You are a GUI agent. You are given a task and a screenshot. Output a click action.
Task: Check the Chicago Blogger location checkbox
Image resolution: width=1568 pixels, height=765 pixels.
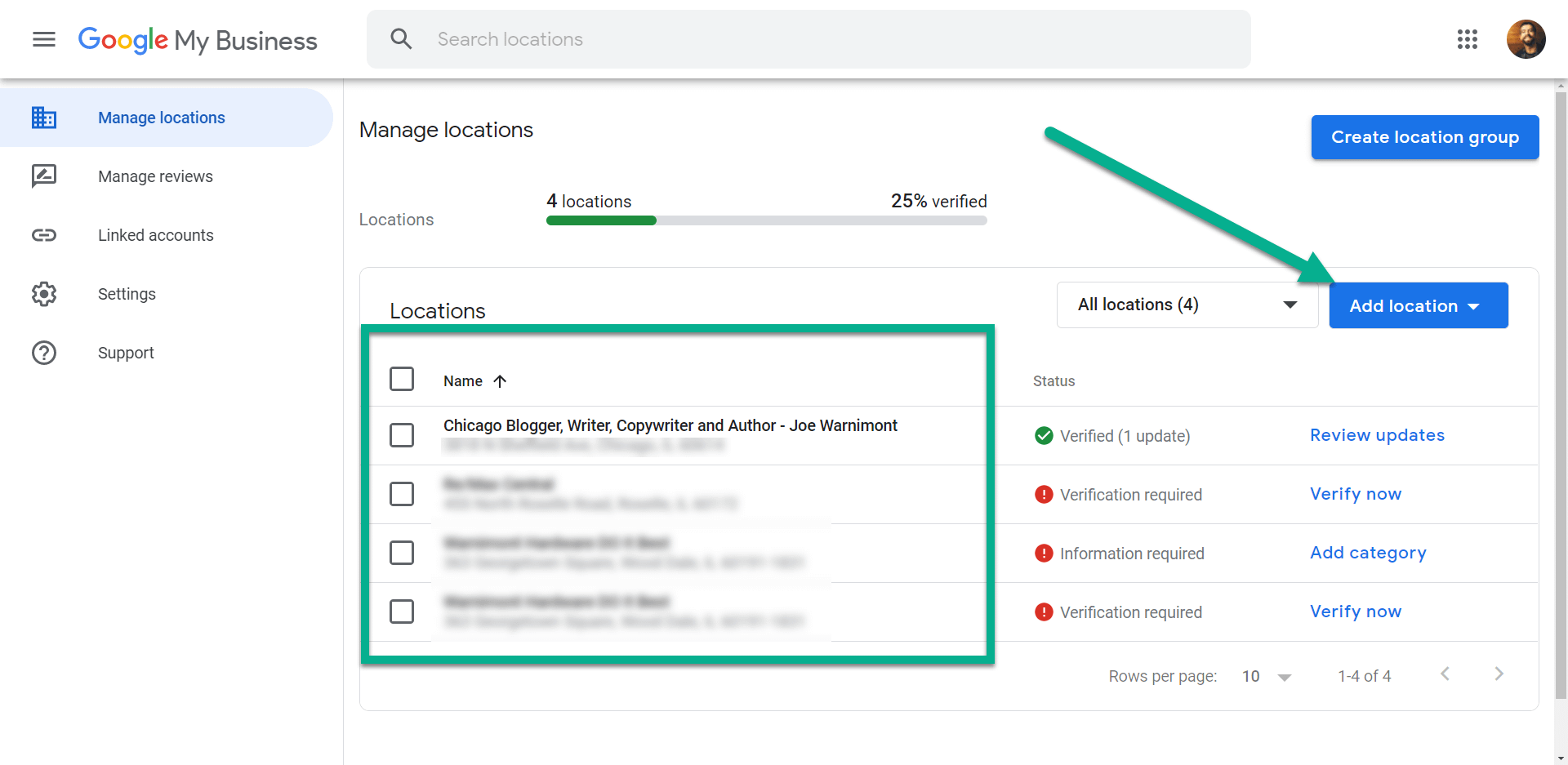[x=402, y=435]
